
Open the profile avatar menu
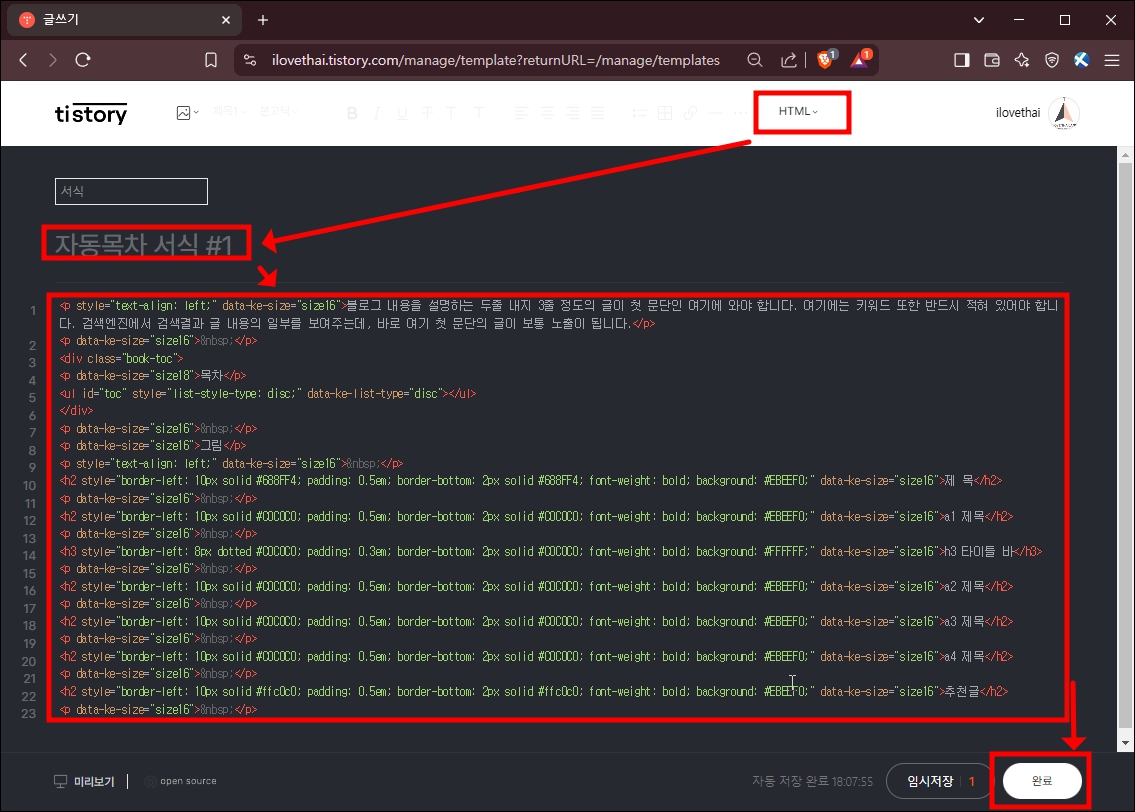(1064, 113)
